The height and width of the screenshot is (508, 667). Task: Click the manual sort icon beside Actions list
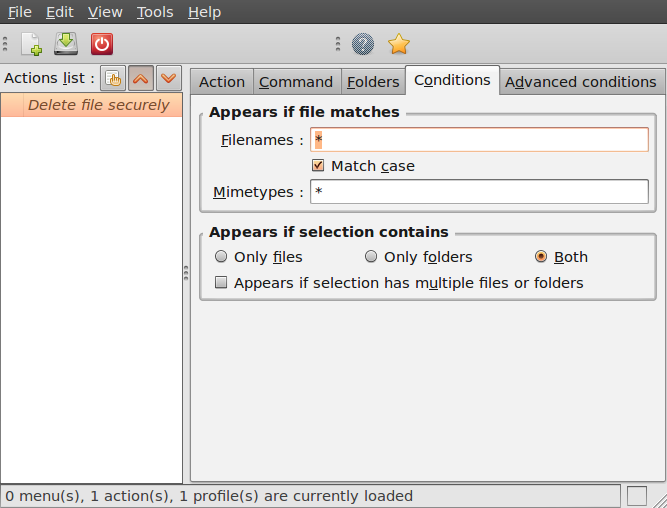[114, 78]
